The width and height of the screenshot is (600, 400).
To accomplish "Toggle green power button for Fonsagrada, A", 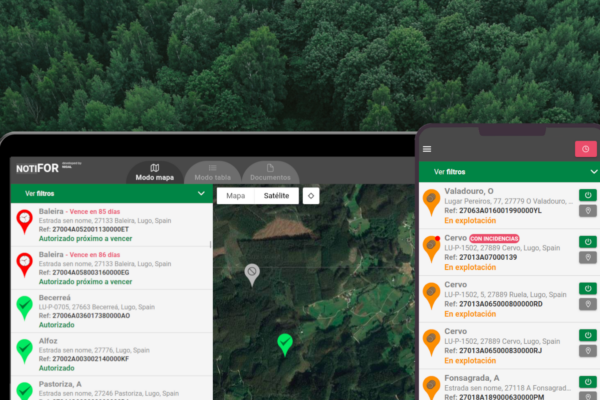I will [588, 382].
